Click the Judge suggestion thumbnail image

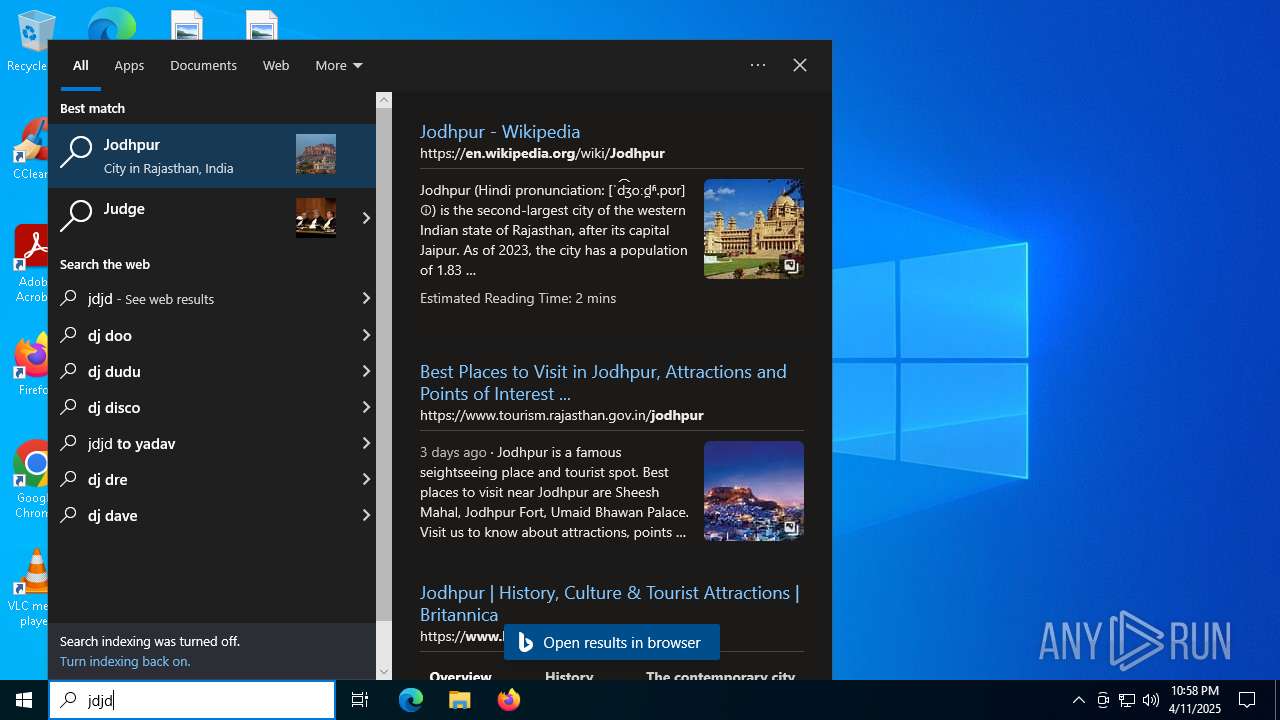pos(316,217)
